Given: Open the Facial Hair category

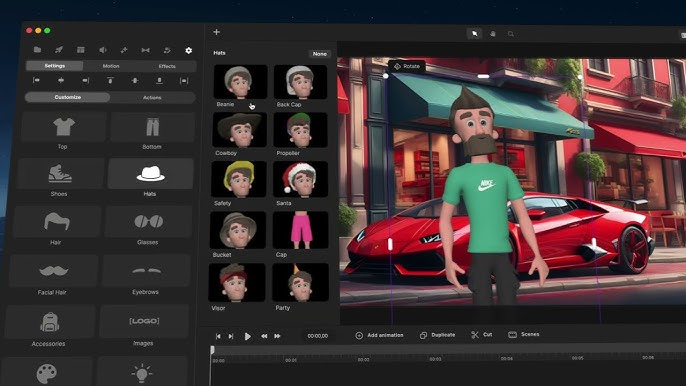Looking at the screenshot, I should pos(53,271).
